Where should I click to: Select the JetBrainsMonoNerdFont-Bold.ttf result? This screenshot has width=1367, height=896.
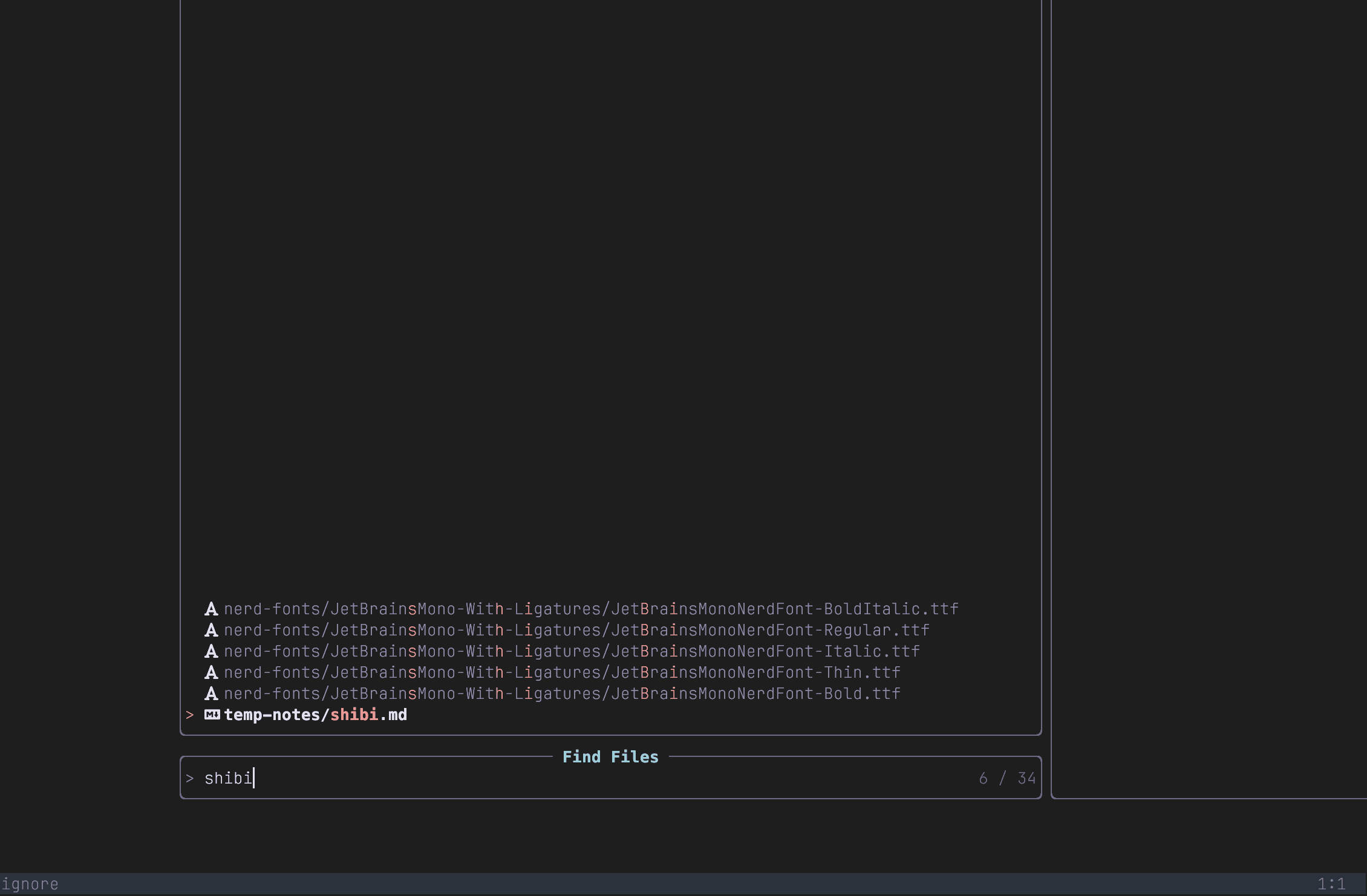point(562,693)
